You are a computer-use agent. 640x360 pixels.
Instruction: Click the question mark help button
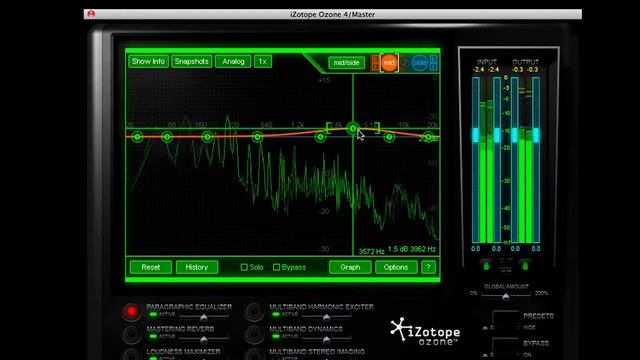tap(428, 267)
